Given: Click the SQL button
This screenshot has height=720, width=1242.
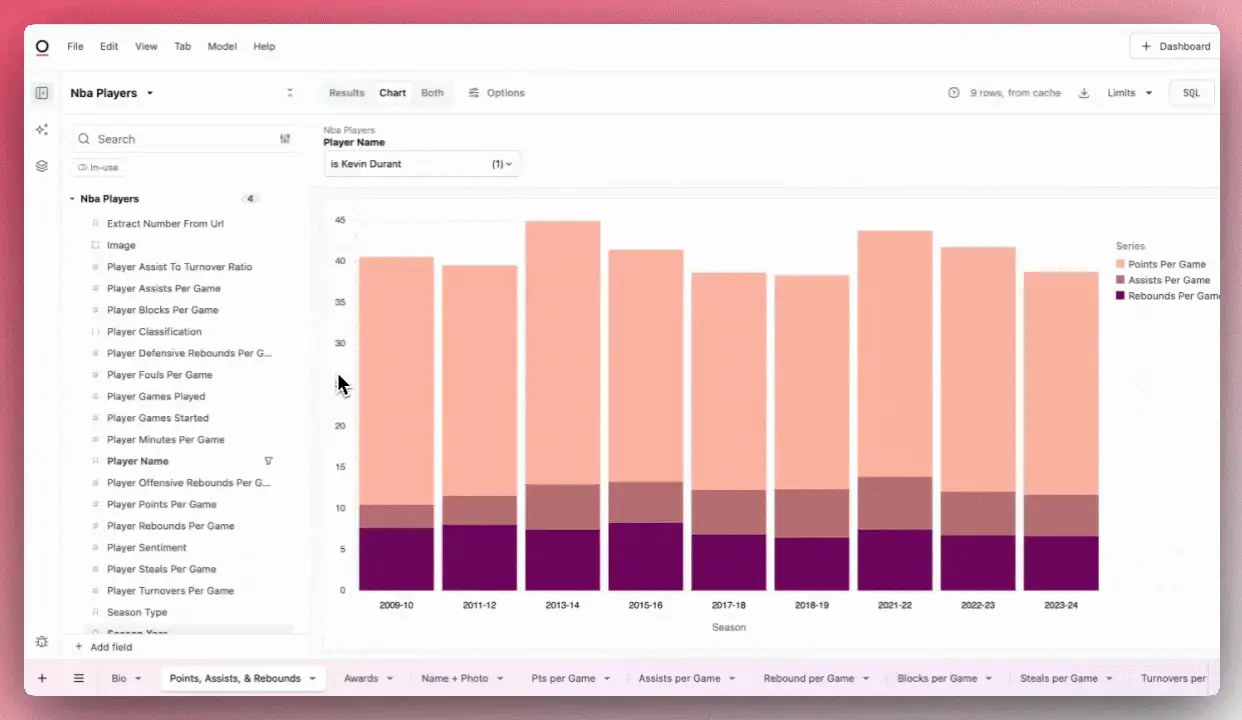Looking at the screenshot, I should (x=1191, y=92).
